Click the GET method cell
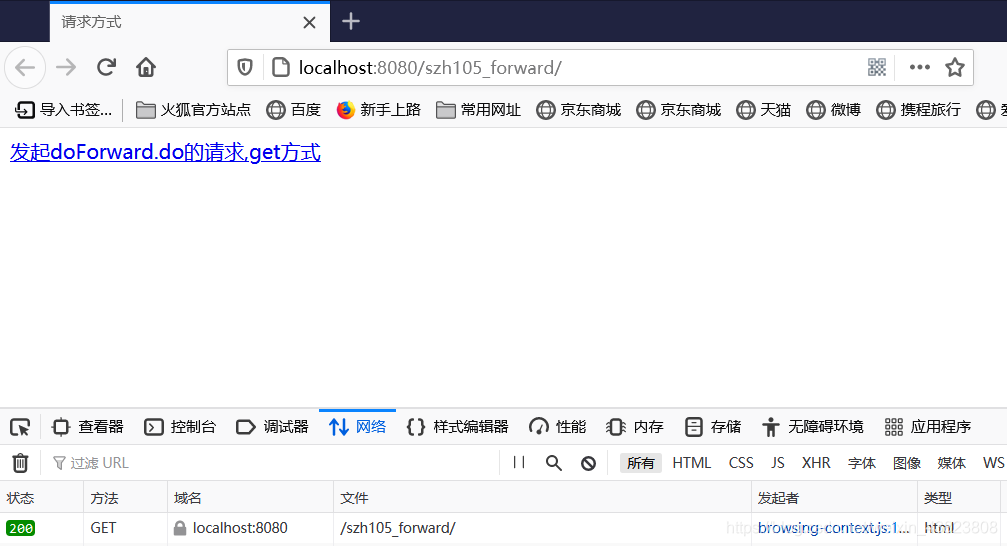Screen dimensions: 1007x546 pyautogui.click(x=103, y=528)
